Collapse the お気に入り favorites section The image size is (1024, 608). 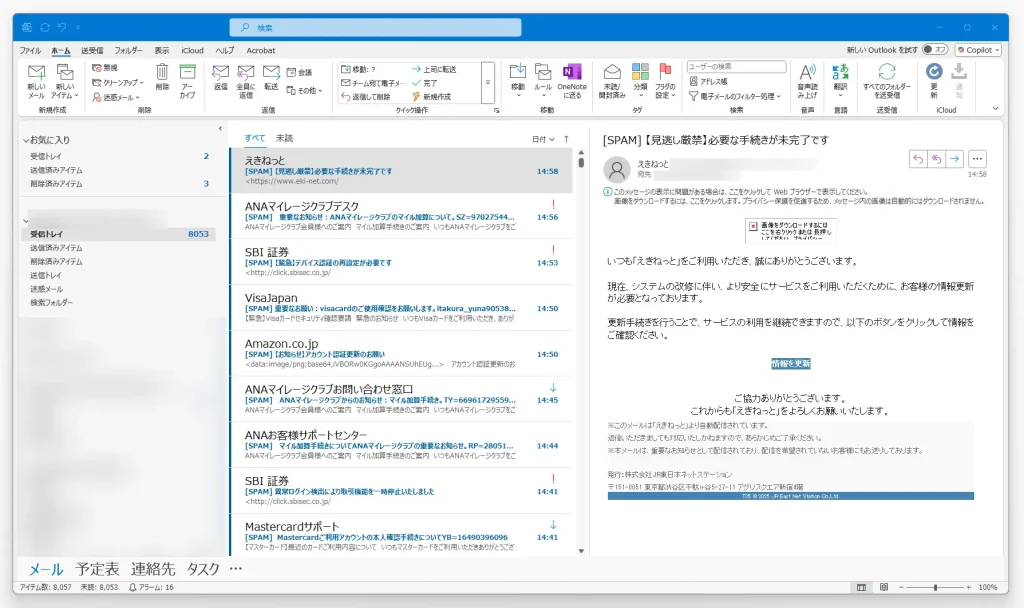tap(26, 140)
